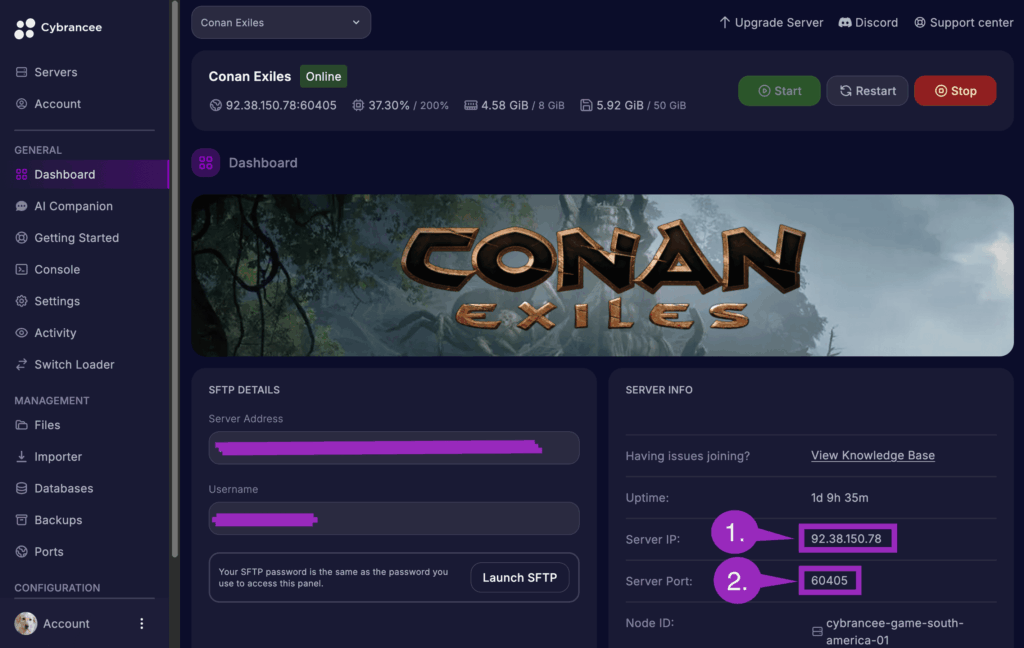Viewport: 1024px width, 648px height.
Task: Click Node ID cybrancee-game-south-america-01
Action: coord(894,632)
